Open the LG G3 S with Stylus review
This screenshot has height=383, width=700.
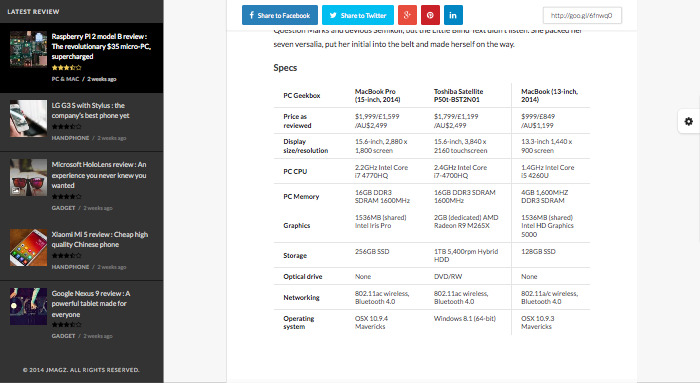click(x=91, y=110)
